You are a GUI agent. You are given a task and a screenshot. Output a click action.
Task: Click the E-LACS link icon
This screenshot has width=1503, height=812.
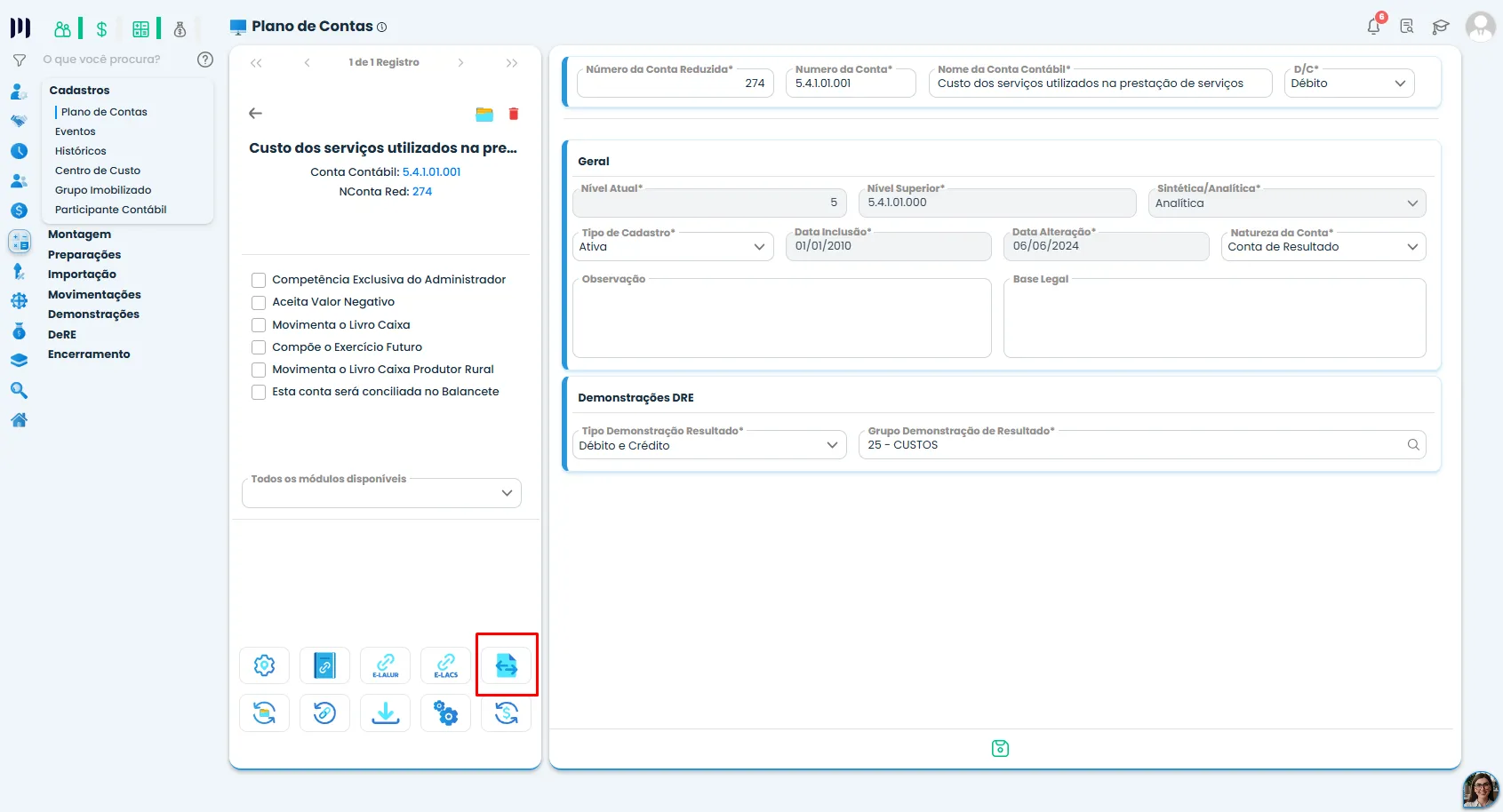(445, 665)
